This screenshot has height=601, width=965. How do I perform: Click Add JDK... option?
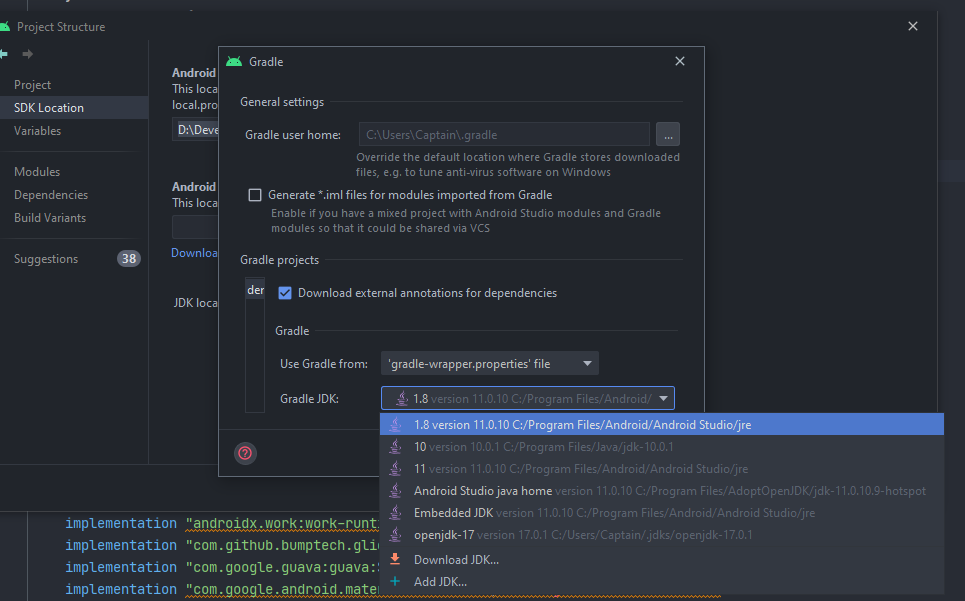pyautogui.click(x=662, y=581)
